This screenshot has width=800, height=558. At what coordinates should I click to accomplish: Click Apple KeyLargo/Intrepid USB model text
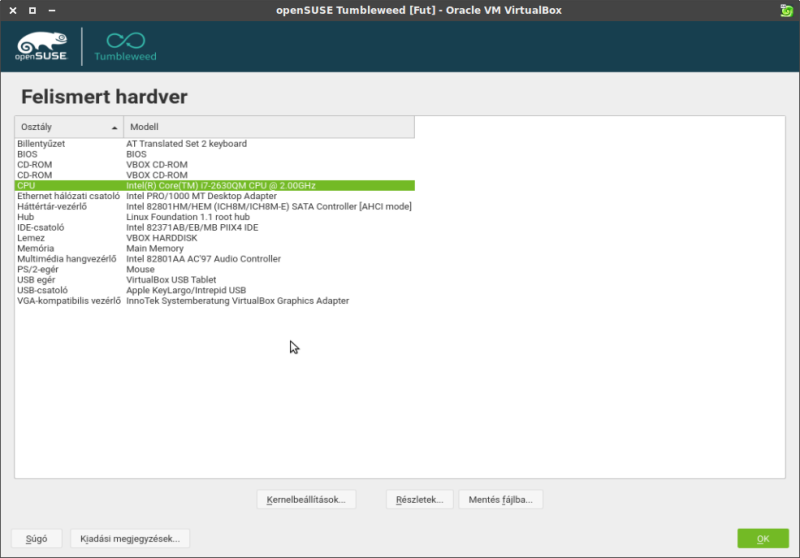(x=186, y=290)
